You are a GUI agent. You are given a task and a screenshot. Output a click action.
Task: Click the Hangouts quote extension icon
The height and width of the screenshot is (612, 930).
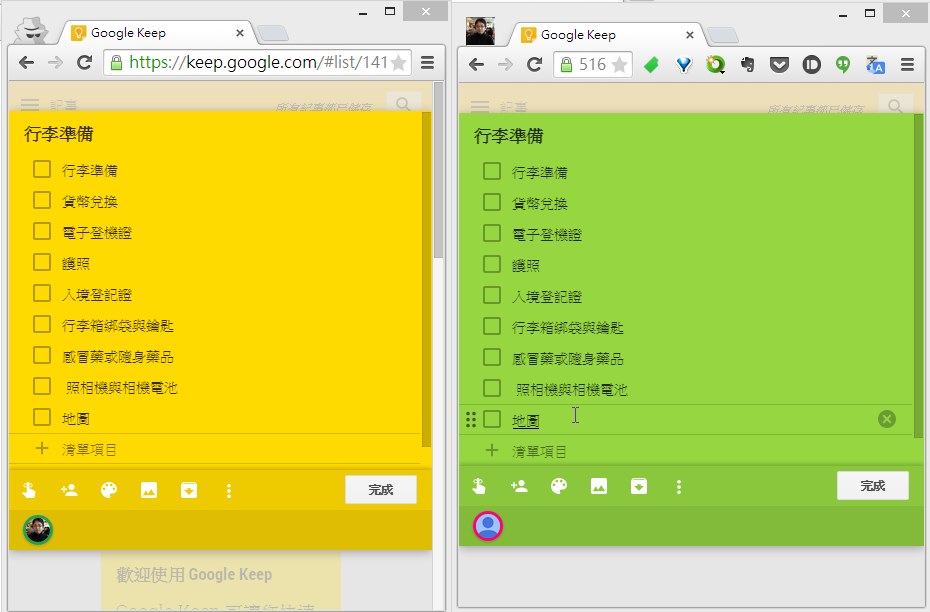843,64
